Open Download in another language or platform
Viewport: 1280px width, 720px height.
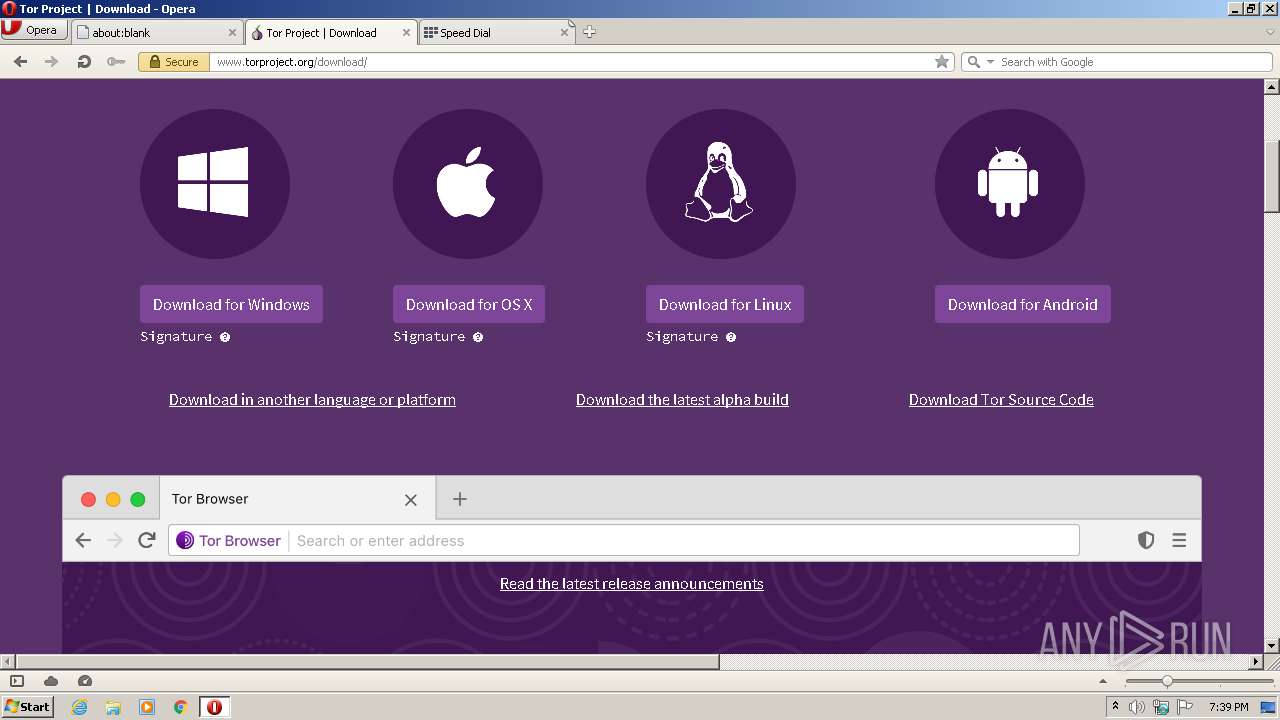[312, 400]
